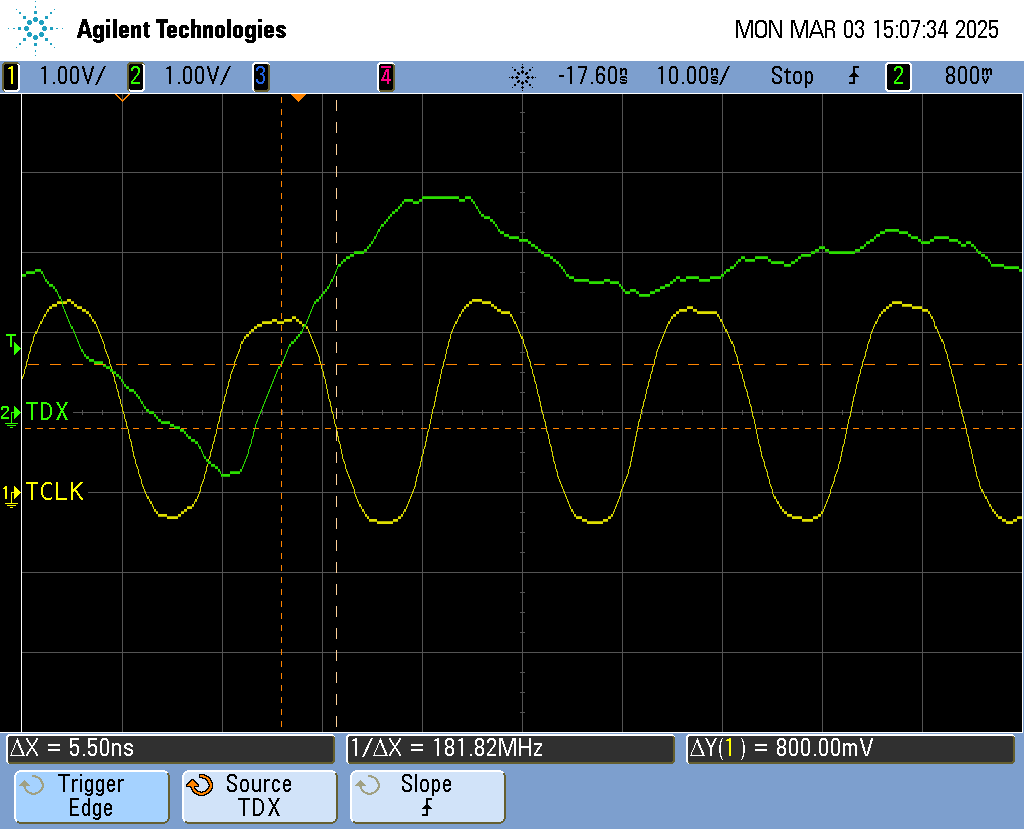
Task: Select the -17.60ns delay readout
Action: (x=591, y=76)
